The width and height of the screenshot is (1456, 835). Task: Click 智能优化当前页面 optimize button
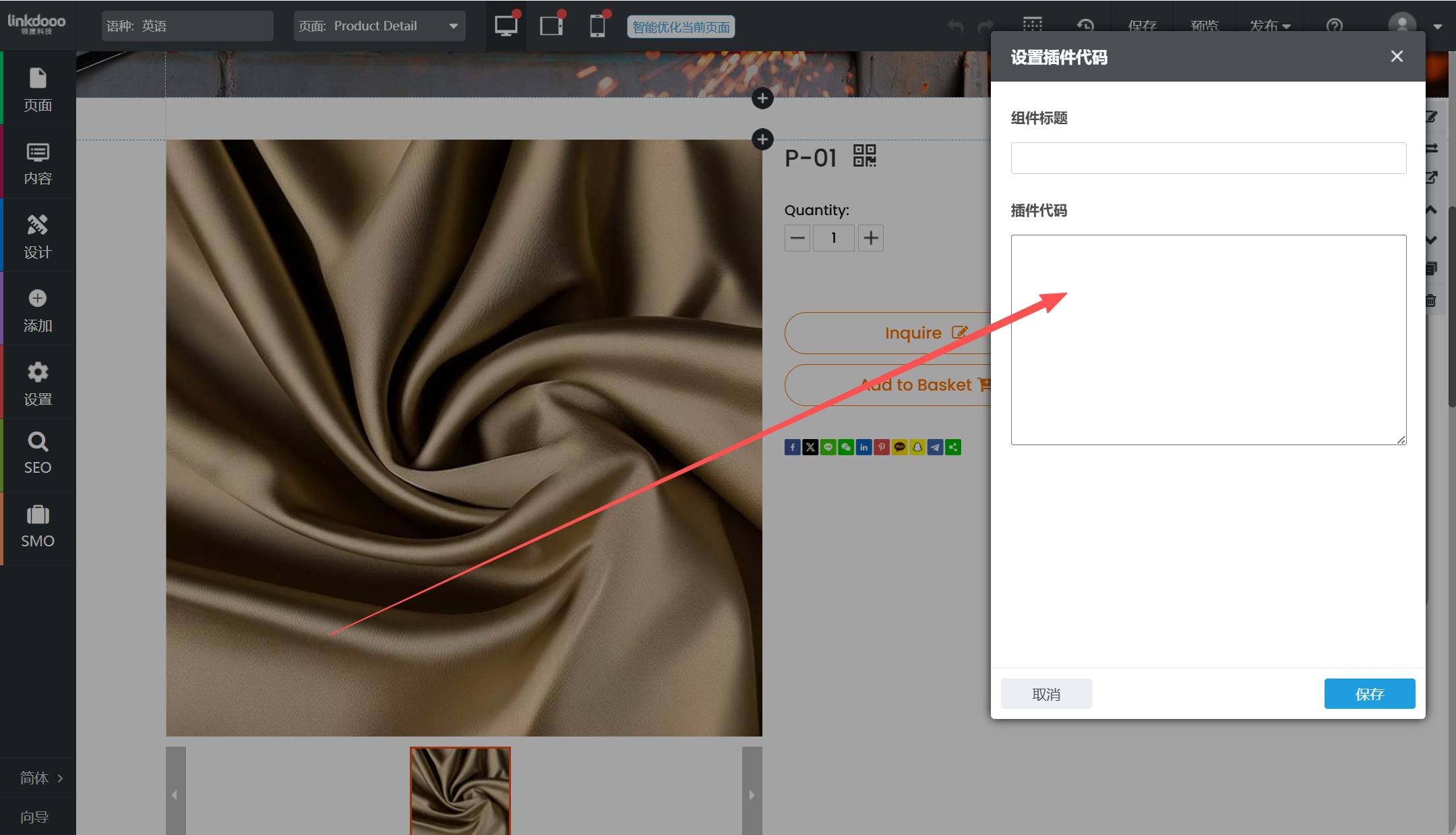point(681,27)
